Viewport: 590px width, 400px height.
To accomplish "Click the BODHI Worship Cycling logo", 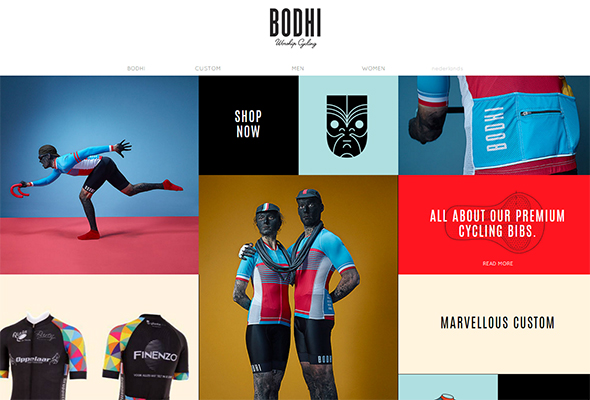I will tap(295, 28).
